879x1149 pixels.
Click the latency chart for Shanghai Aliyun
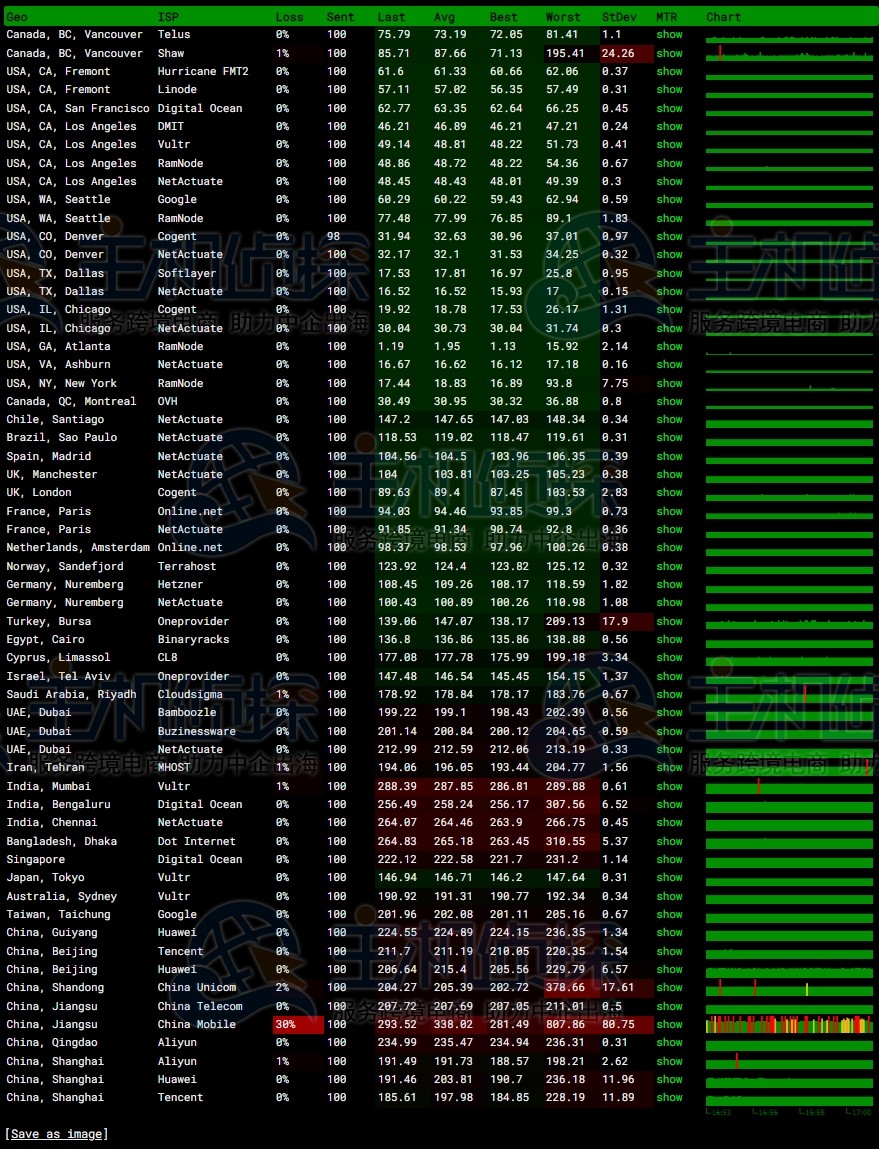click(789, 1061)
